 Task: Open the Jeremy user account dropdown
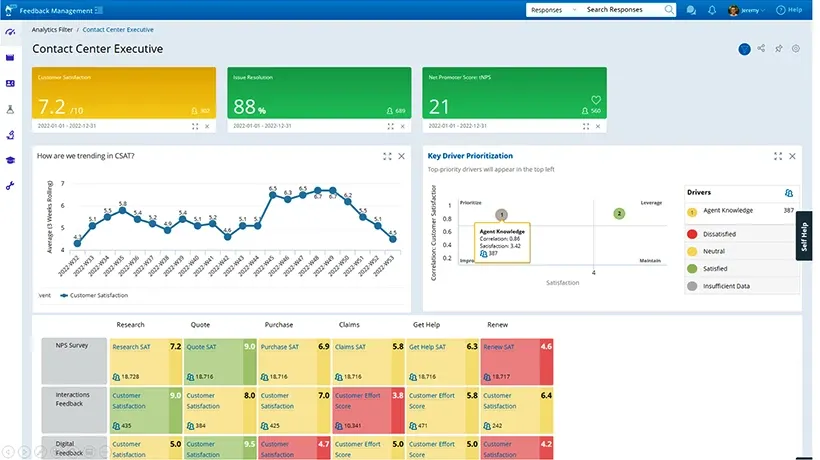pos(746,10)
